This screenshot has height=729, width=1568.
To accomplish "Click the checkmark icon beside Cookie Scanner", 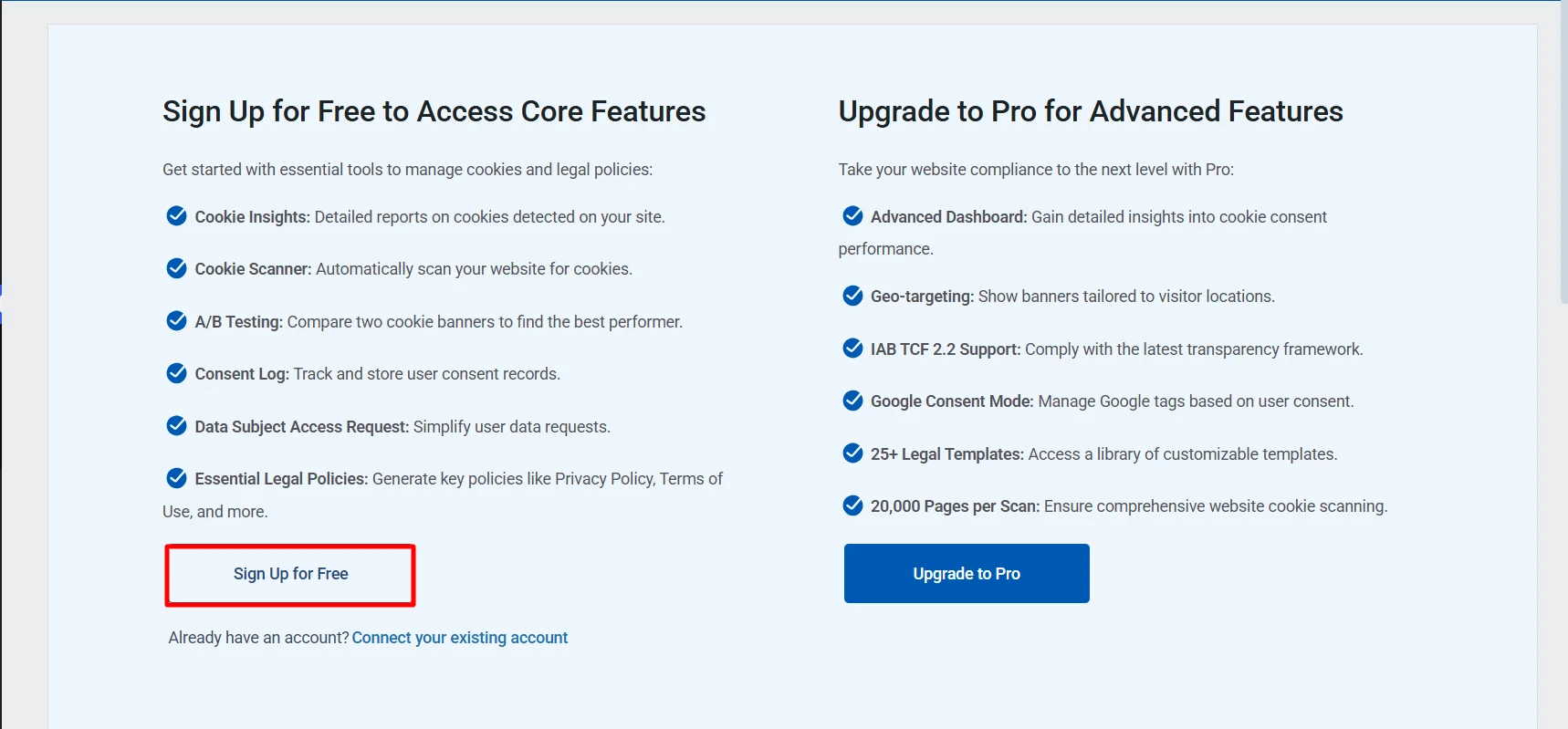I will (x=176, y=268).
